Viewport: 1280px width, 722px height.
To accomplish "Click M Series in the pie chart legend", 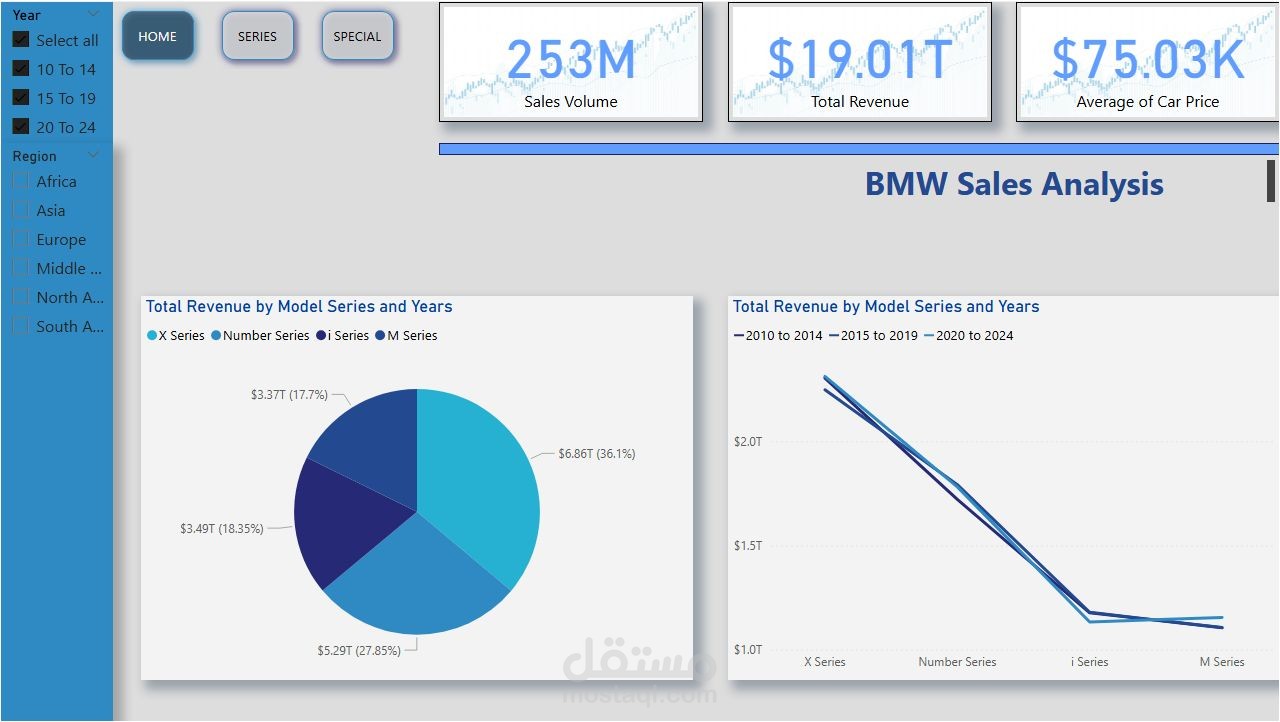I will click(407, 336).
